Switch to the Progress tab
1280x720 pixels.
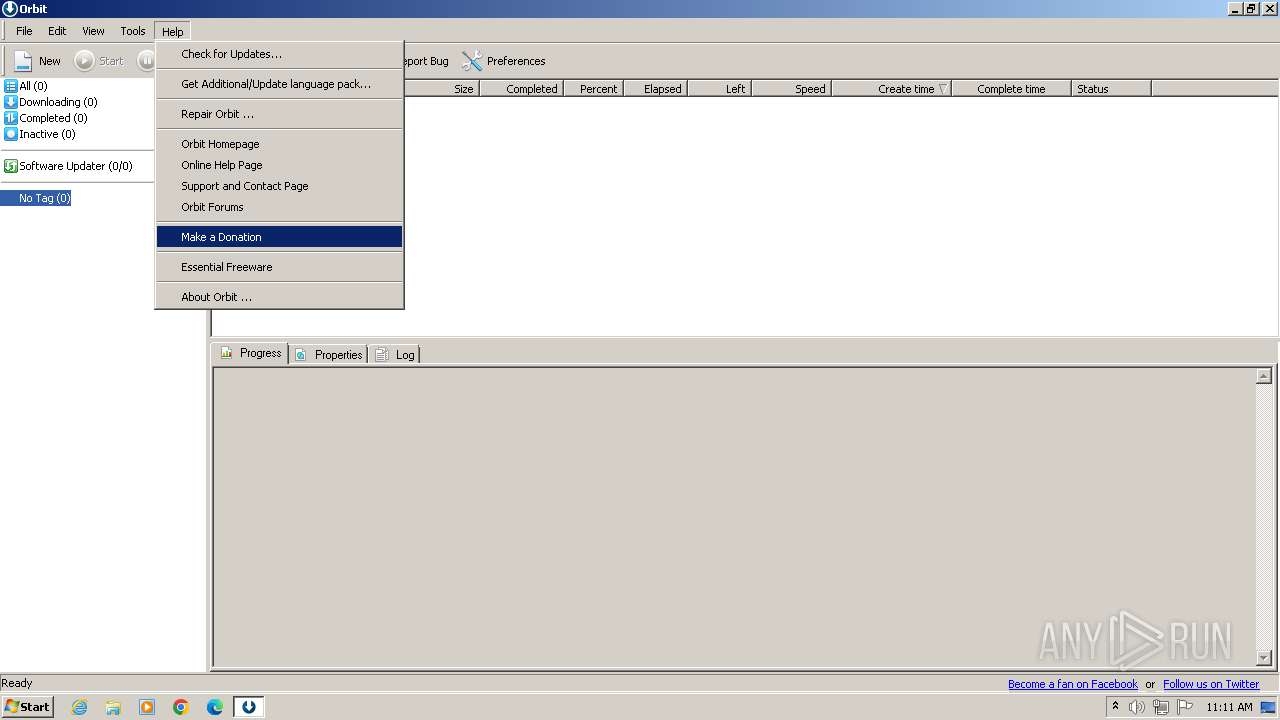(250, 353)
